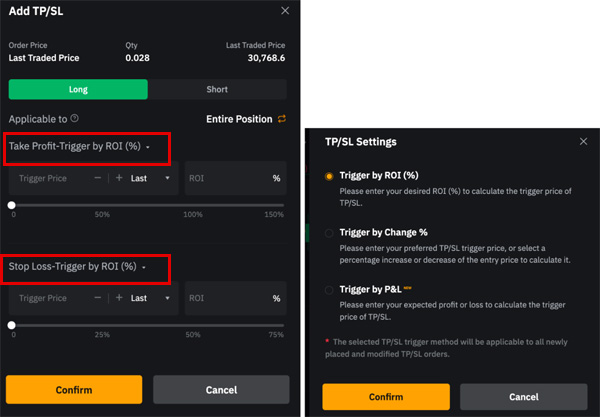Image resolution: width=600 pixels, height=417 pixels.
Task: Select Trigger by P&L radio option
Action: 329,290
